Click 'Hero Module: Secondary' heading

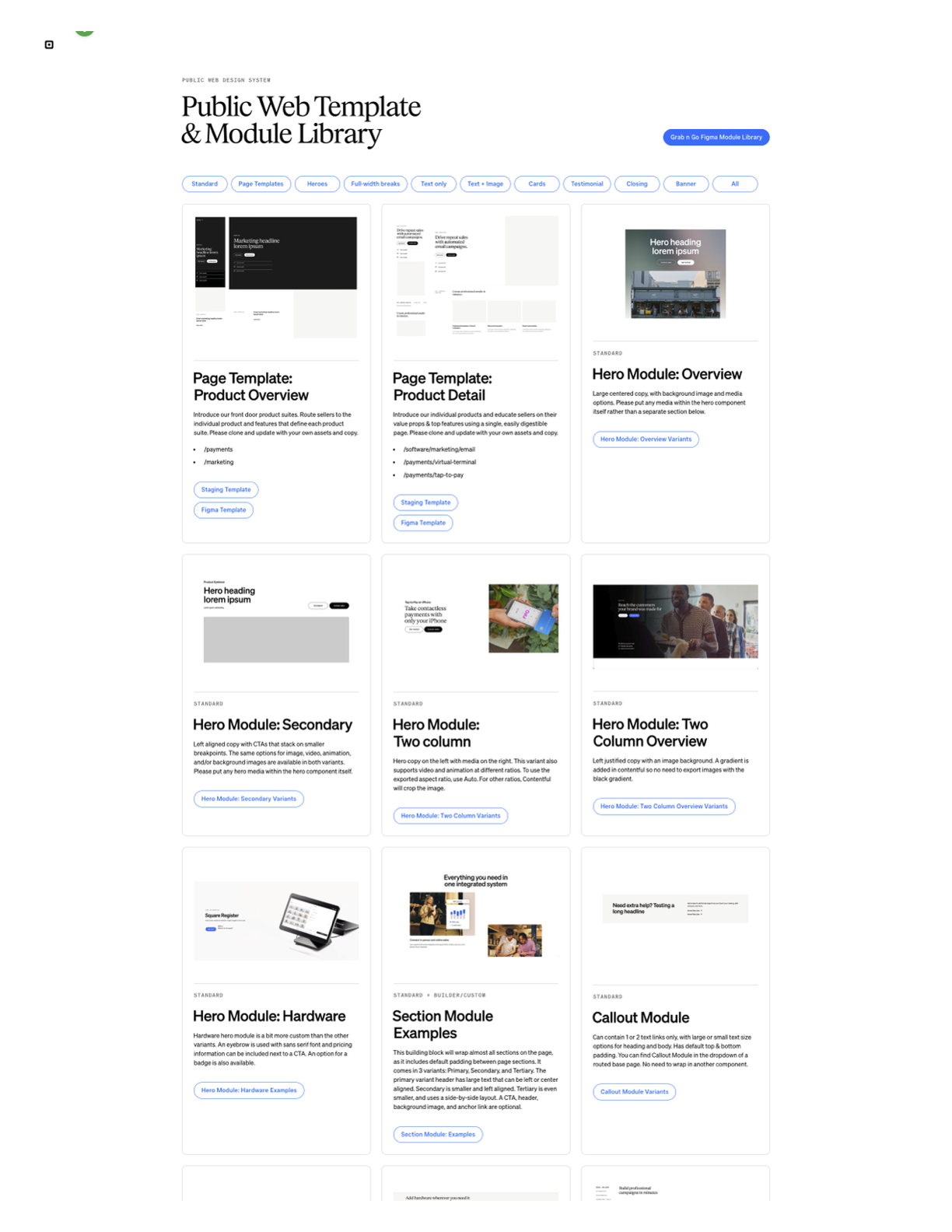(x=272, y=725)
